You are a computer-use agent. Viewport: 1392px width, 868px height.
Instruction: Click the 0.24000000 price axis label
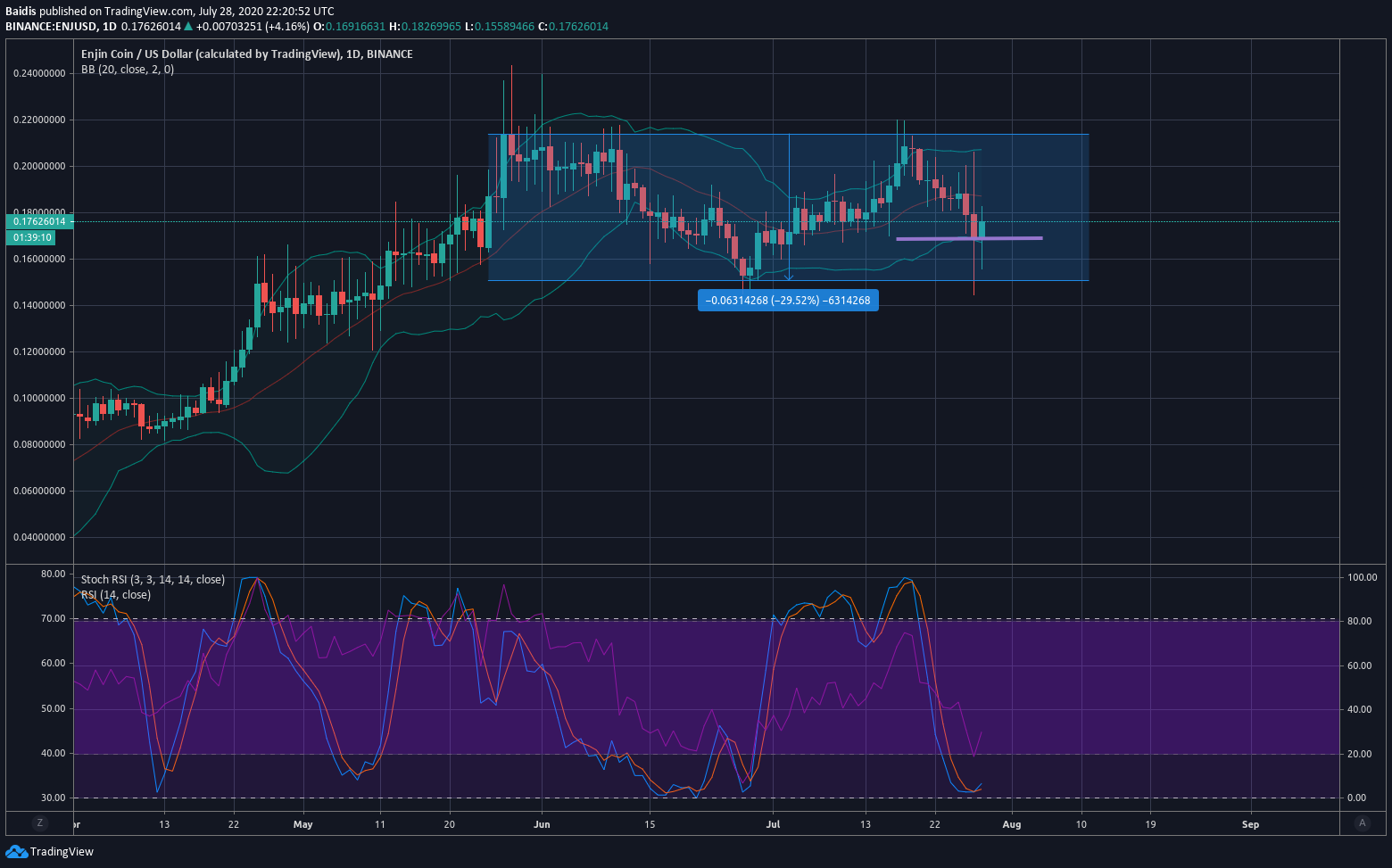tap(39, 74)
